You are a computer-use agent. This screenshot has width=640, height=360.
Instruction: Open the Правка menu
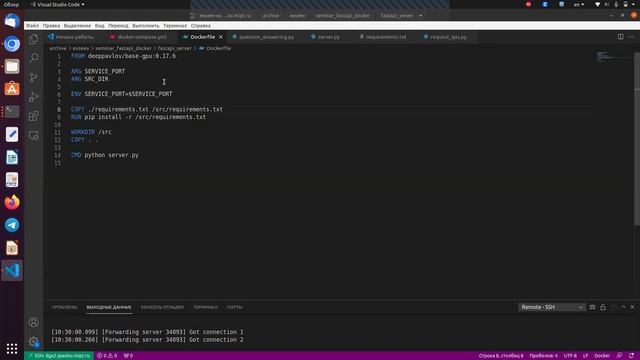point(51,26)
